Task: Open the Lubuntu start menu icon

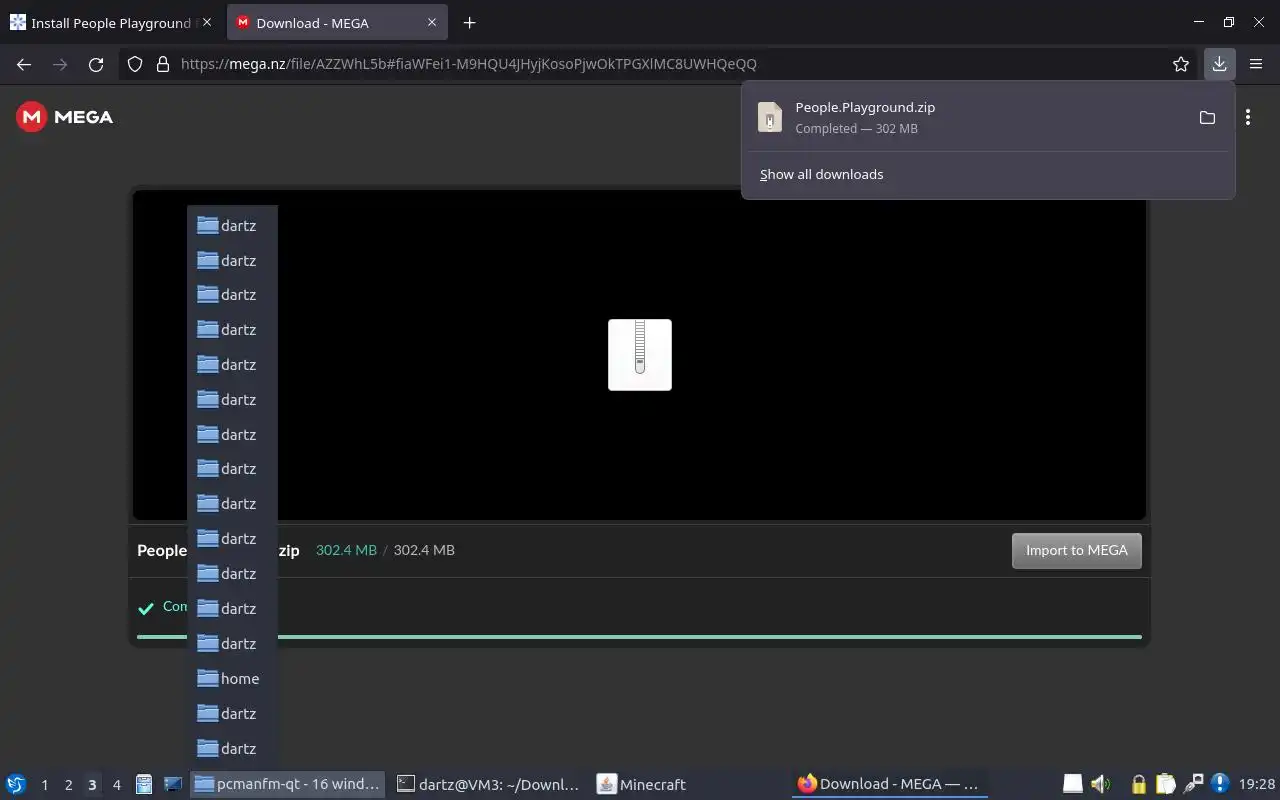Action: (x=16, y=784)
